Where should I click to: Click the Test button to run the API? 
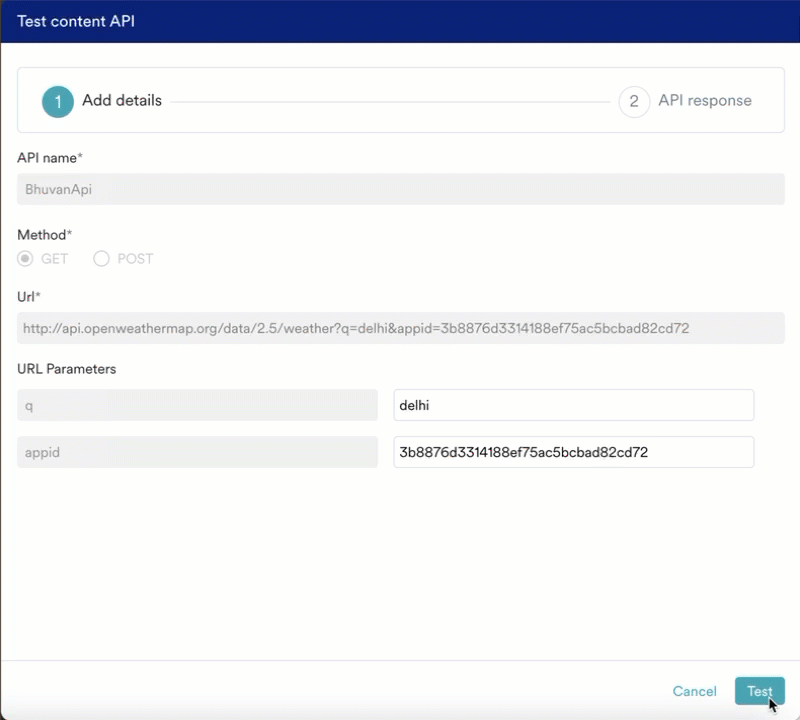(759, 691)
